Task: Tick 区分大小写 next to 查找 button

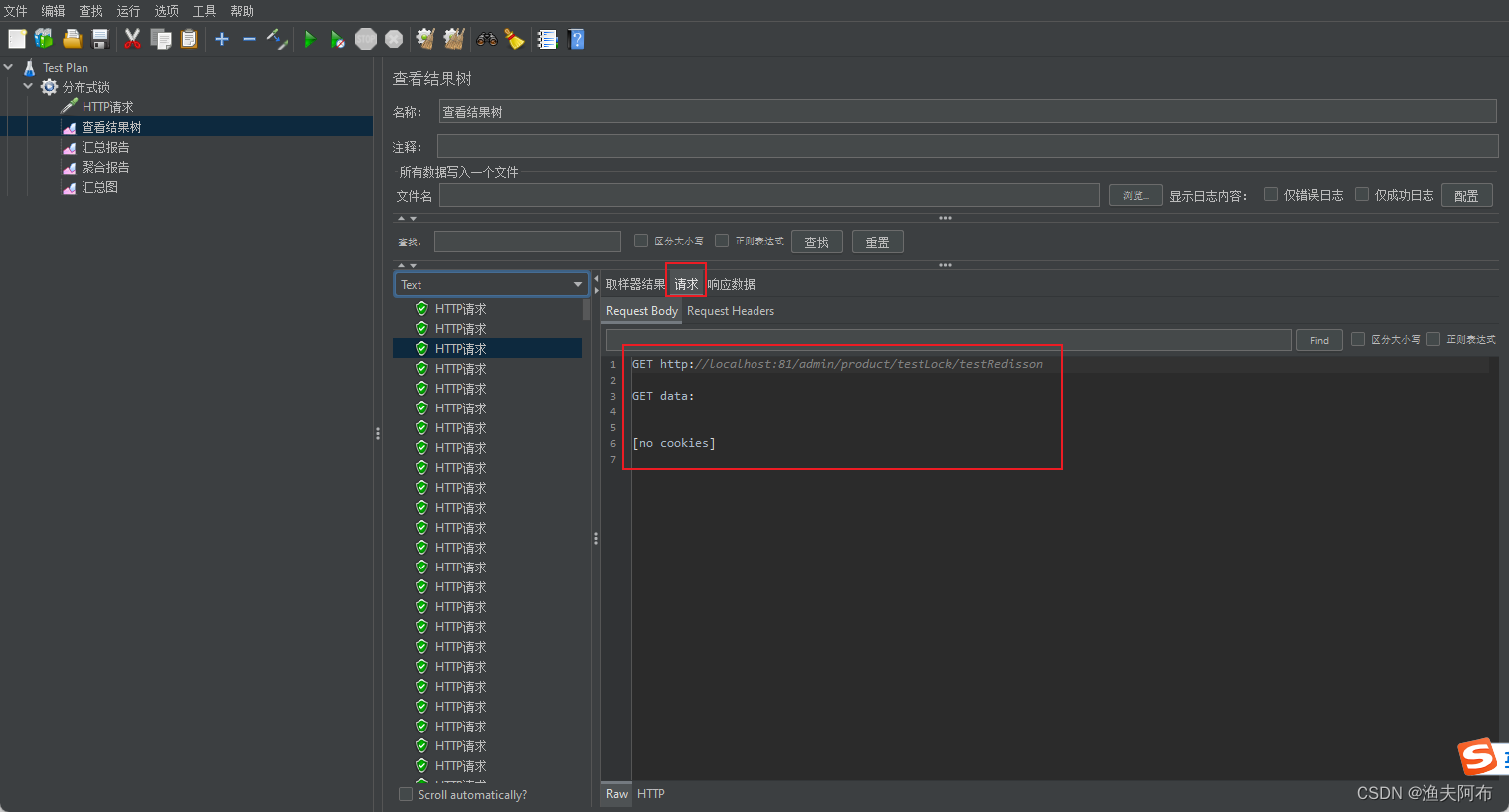Action: pos(641,241)
